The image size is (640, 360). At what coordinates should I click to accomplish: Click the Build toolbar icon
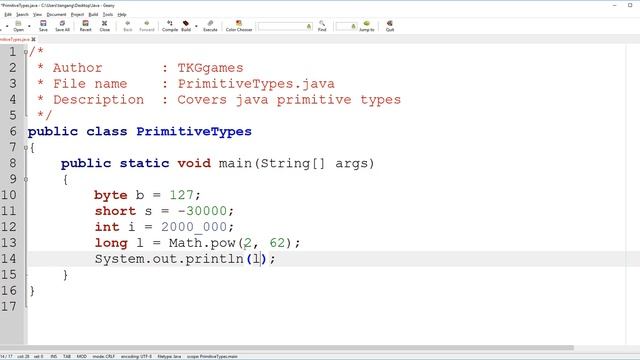pyautogui.click(x=186, y=26)
